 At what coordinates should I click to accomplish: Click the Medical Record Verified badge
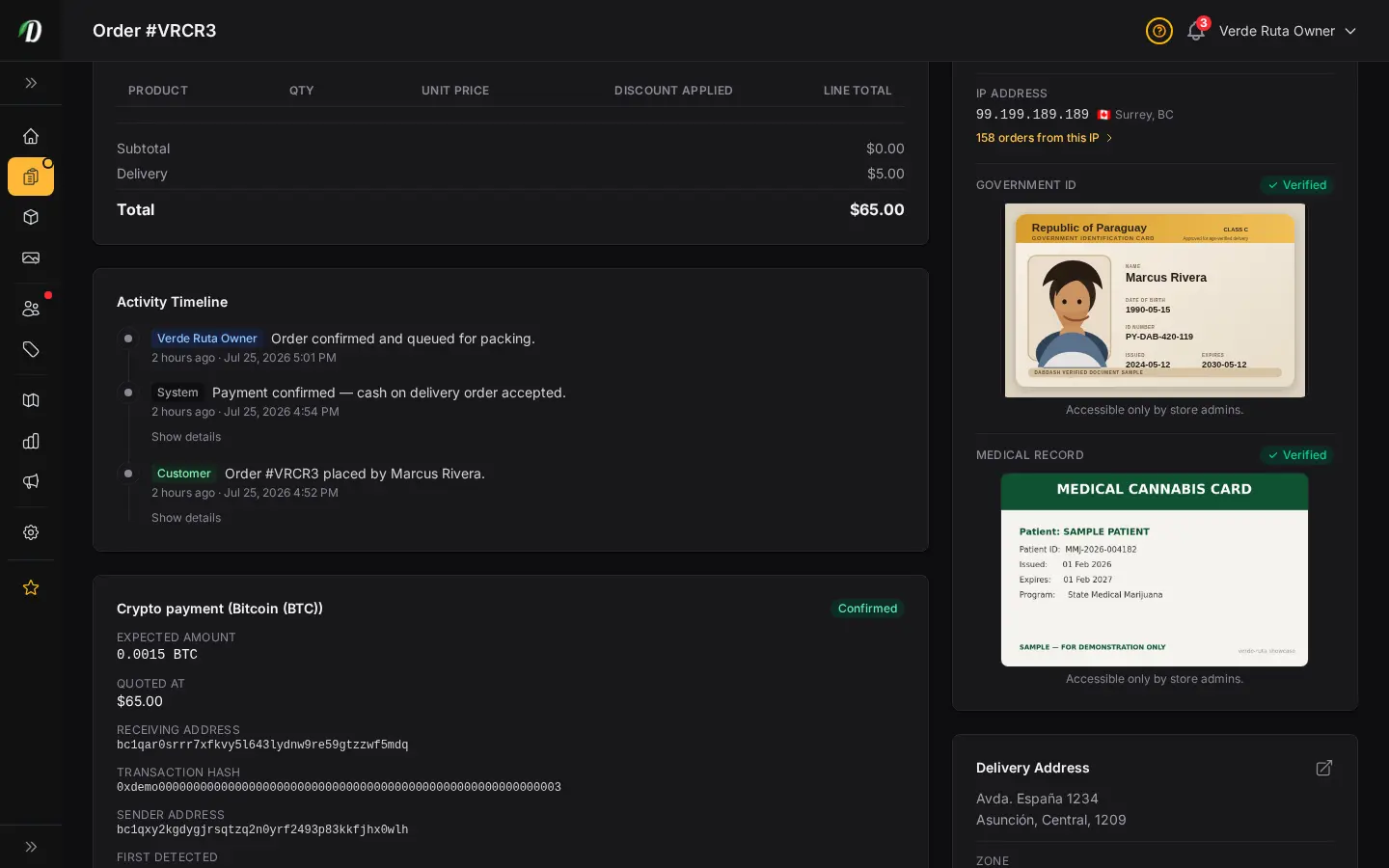pyautogui.click(x=1297, y=455)
